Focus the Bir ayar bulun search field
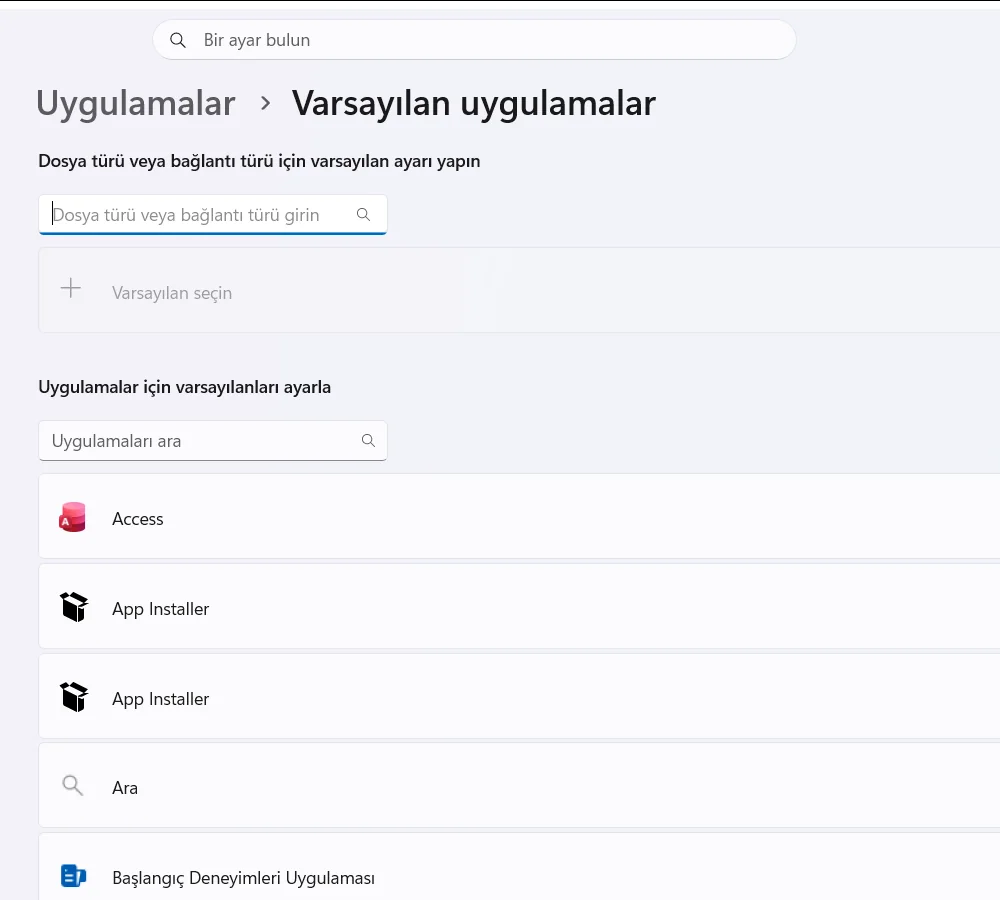The height and width of the screenshot is (900, 1000). click(x=474, y=40)
